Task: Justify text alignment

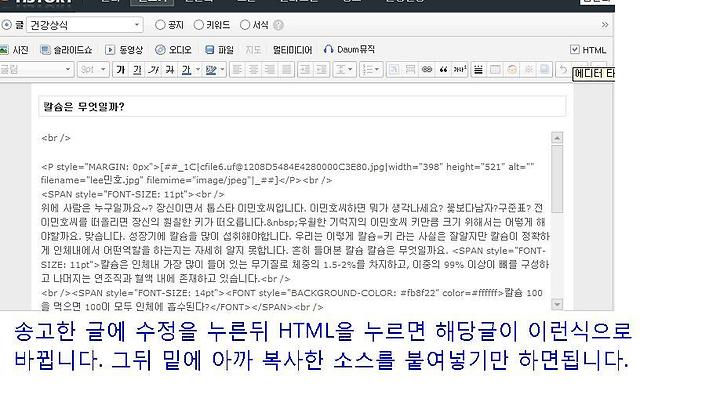Action: click(287, 70)
